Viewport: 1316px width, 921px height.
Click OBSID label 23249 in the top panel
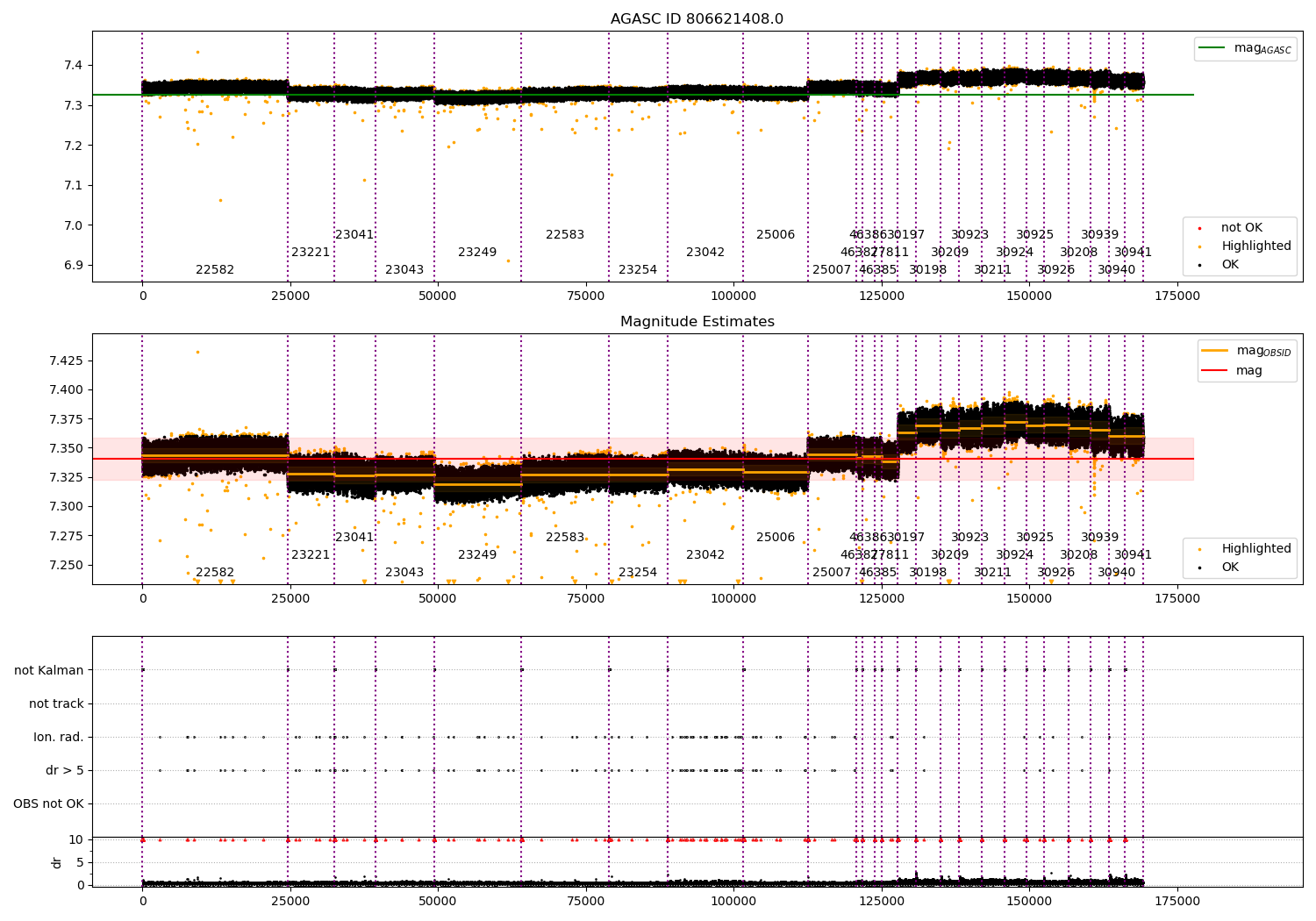click(x=477, y=253)
